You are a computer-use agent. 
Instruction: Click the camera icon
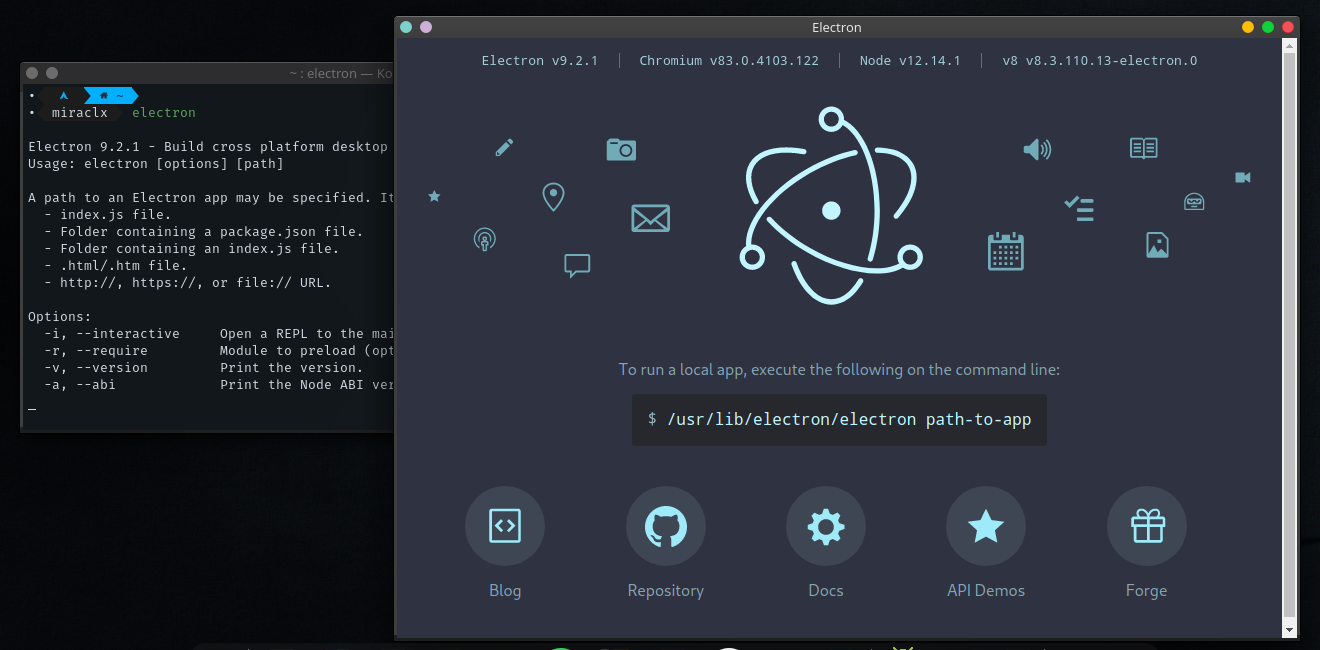pyautogui.click(x=621, y=149)
